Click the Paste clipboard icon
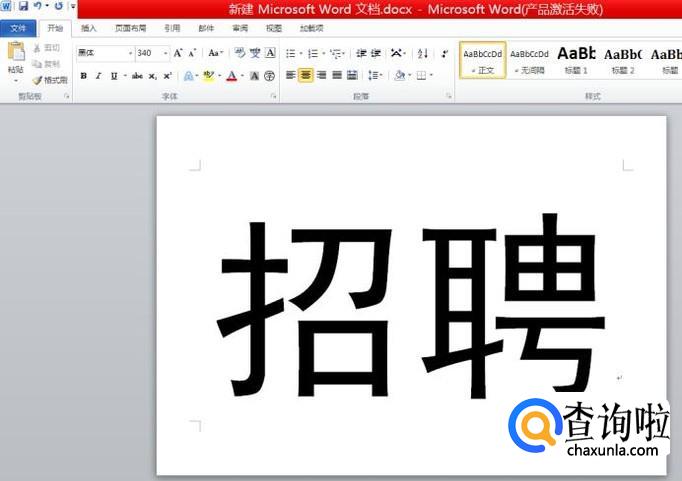The image size is (682, 481). point(15,55)
